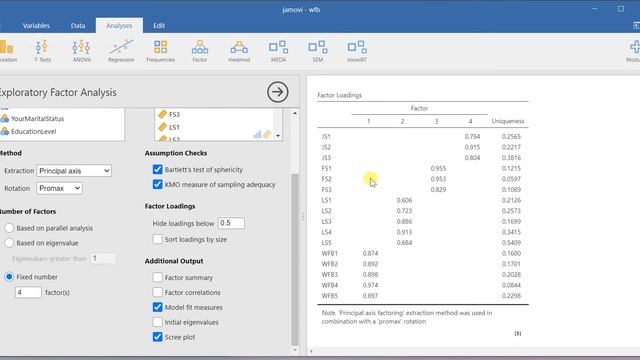Click the WFB4 loading value 0.974
Image resolution: width=640 pixels, height=360 pixels.
tap(370, 285)
